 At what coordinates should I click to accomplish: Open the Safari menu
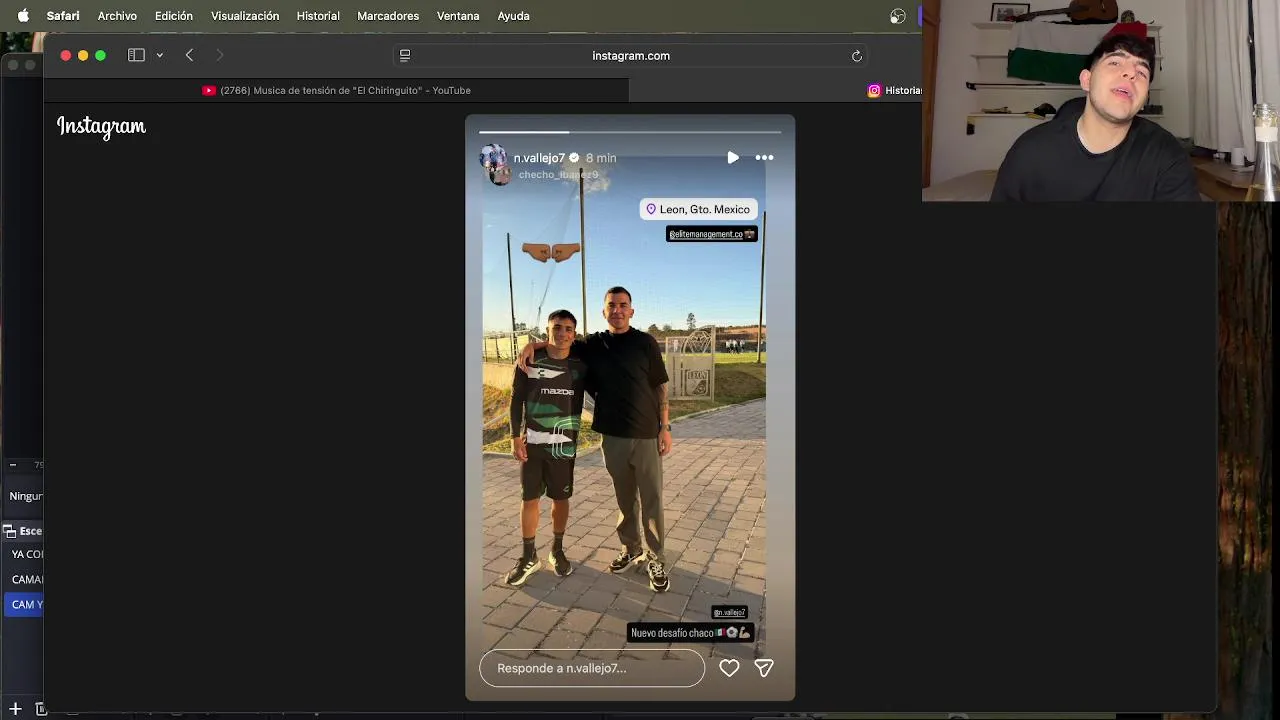[x=63, y=16]
